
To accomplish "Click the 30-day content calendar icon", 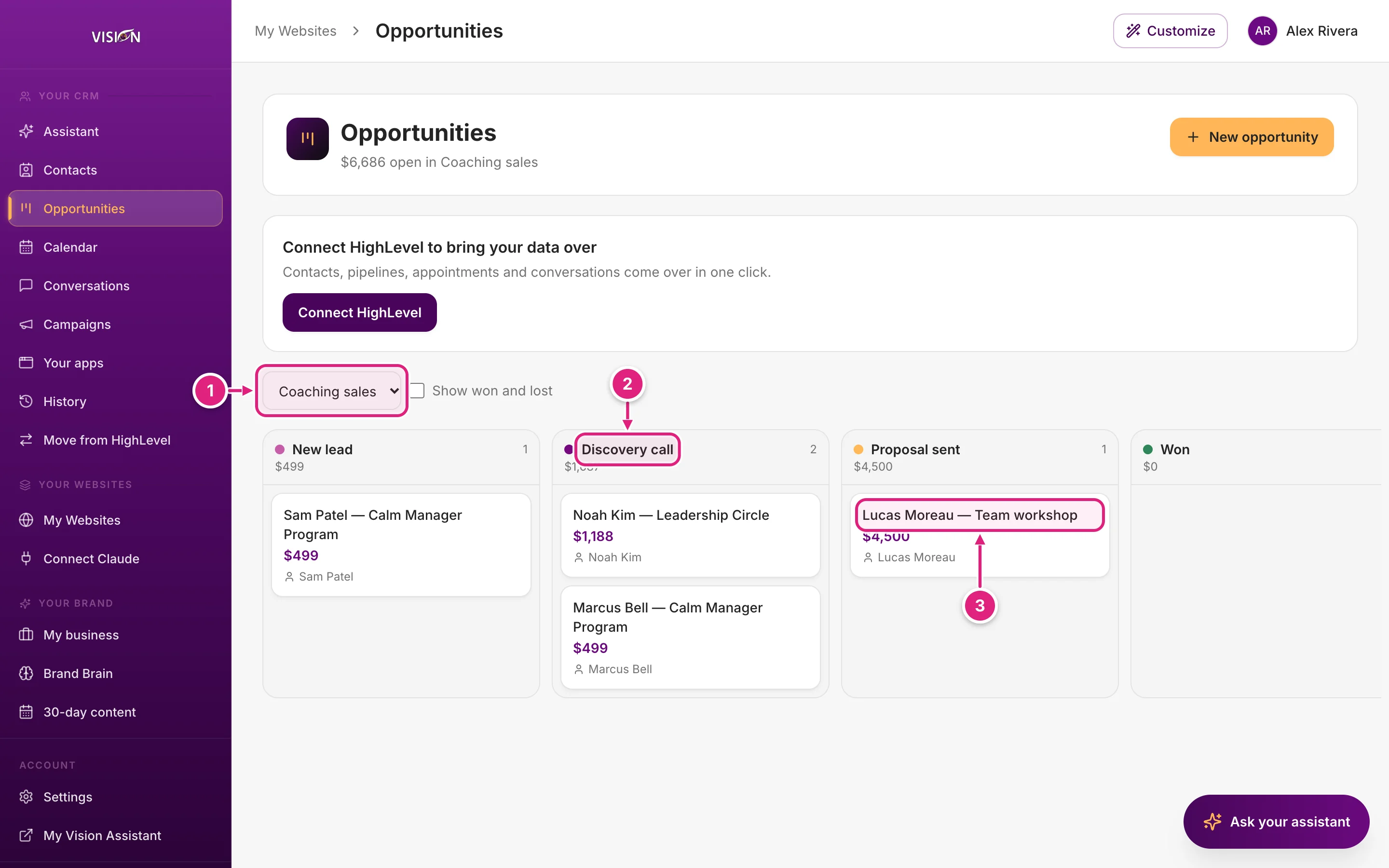I will 26,712.
